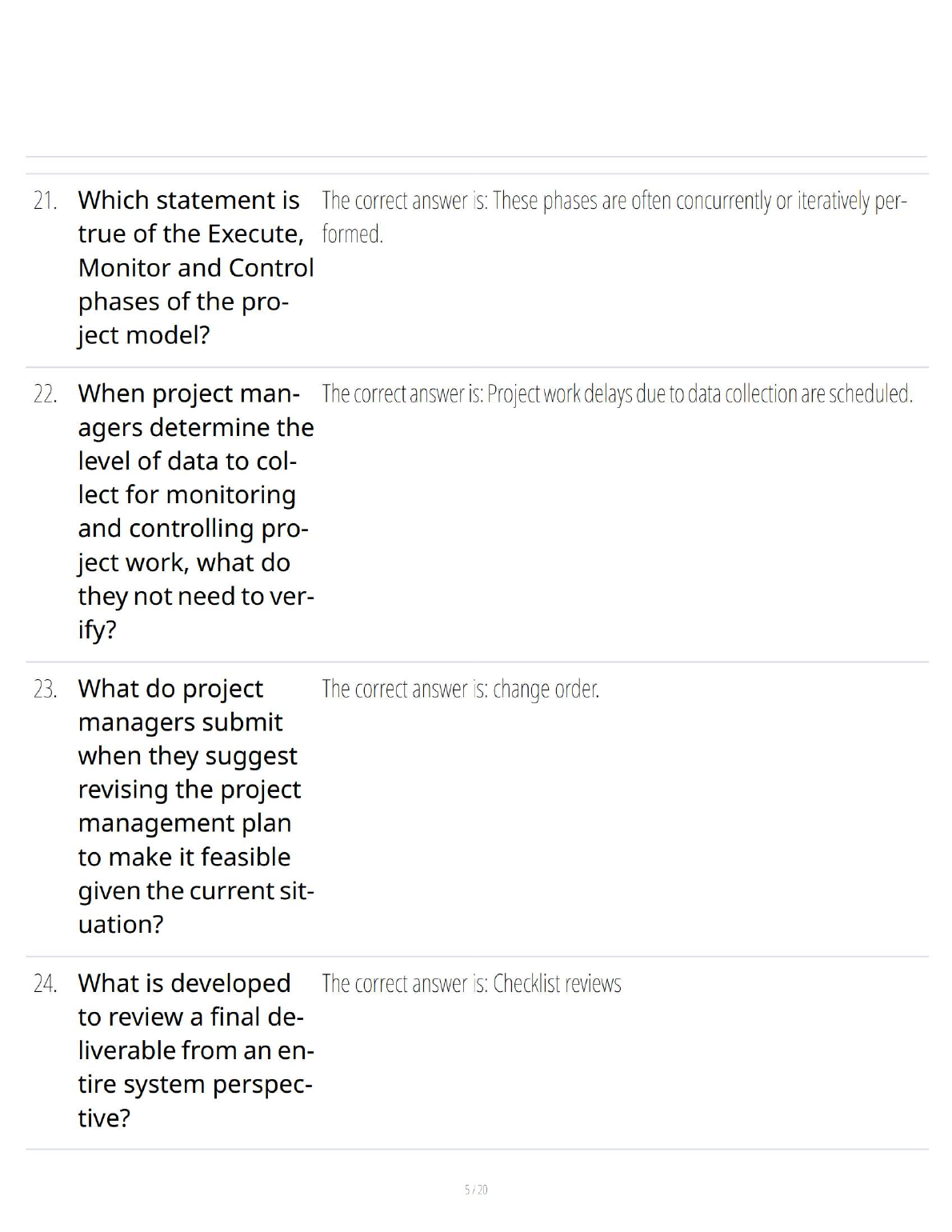Click the "Monitor and Control" text line
Screen dimensions: 952x1232
tap(196, 267)
